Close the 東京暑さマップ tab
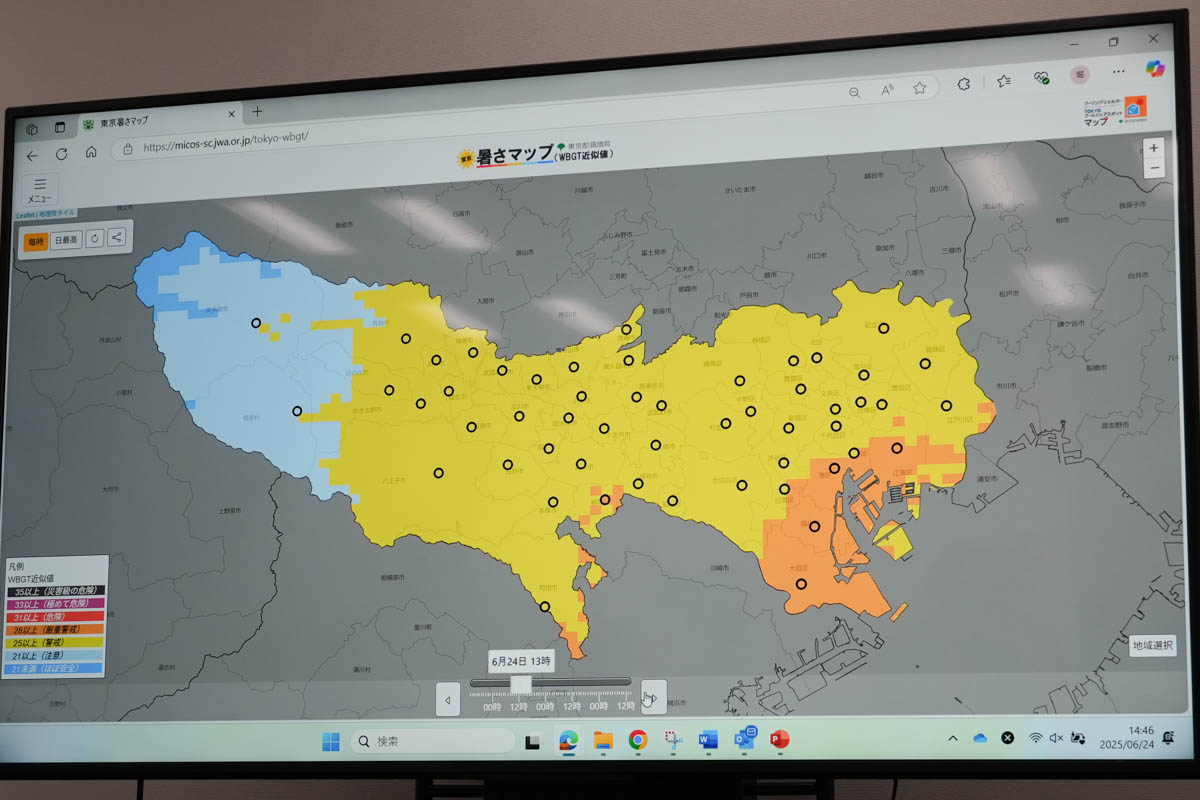The height and width of the screenshot is (800, 1200). point(231,114)
